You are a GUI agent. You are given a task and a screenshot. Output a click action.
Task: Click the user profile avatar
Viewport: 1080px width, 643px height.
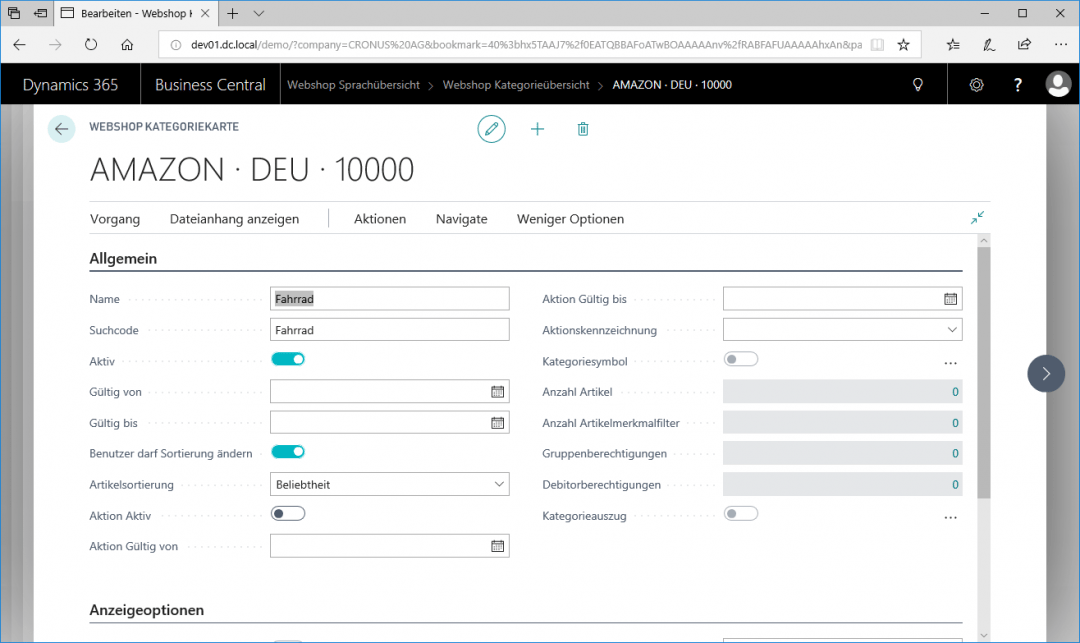click(1058, 85)
